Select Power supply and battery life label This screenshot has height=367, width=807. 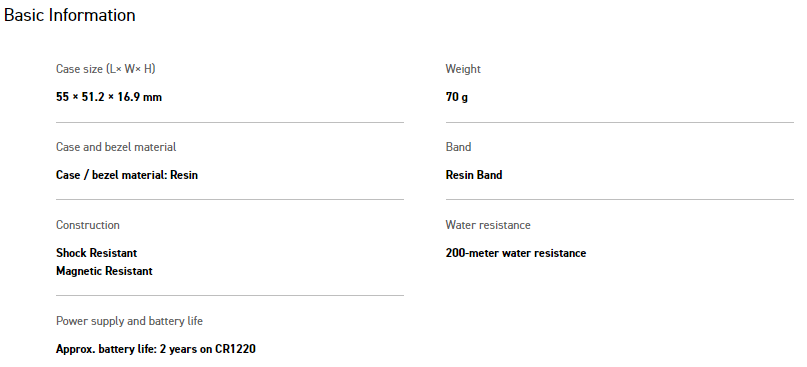(x=129, y=321)
